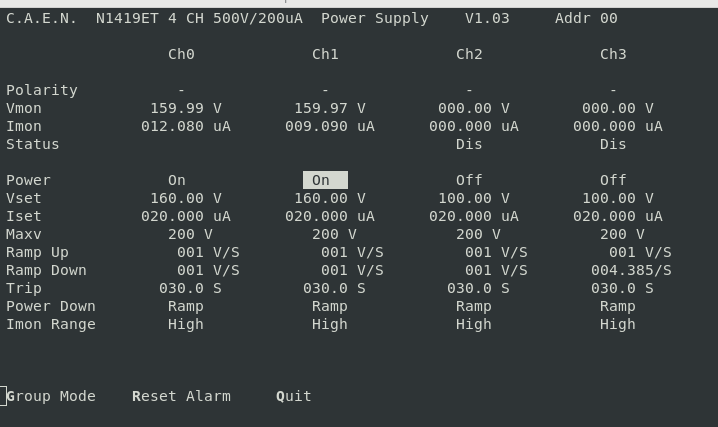The width and height of the screenshot is (718, 427).
Task: Click Ch0 Vmon reading 159.99 V
Action: click(x=186, y=108)
